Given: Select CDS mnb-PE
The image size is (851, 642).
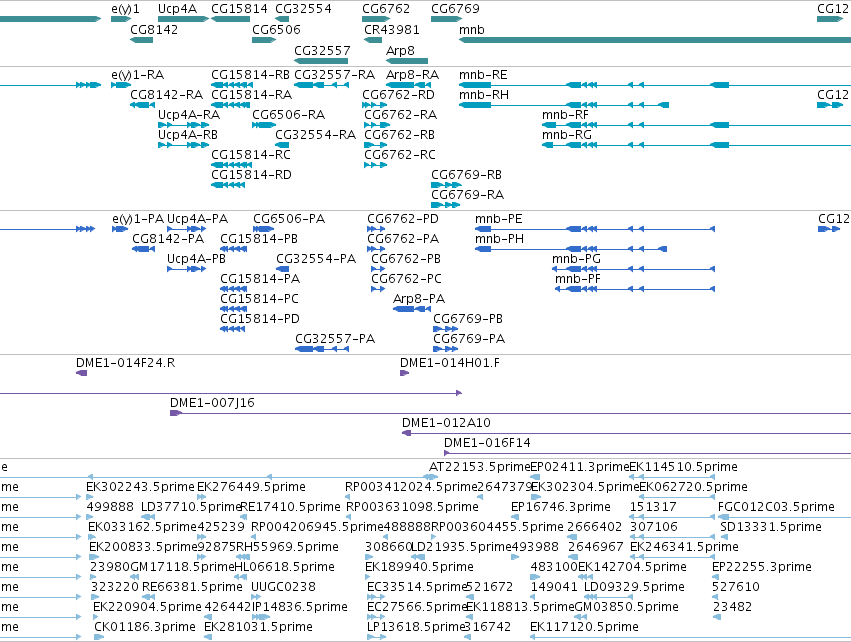Looking at the screenshot, I should [595, 229].
